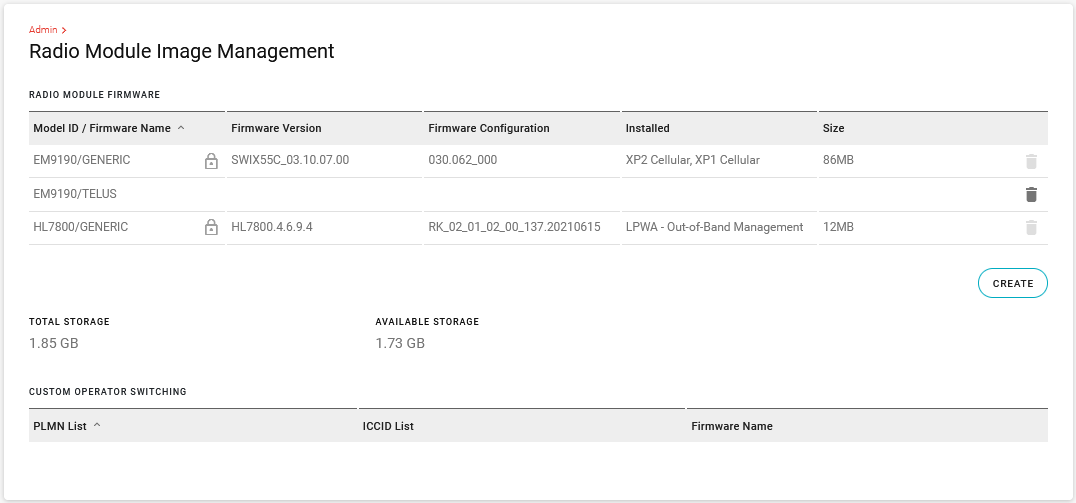Click the trash icon in HL7800/GENERIC row
Image resolution: width=1076 pixels, height=503 pixels.
tap(1031, 228)
